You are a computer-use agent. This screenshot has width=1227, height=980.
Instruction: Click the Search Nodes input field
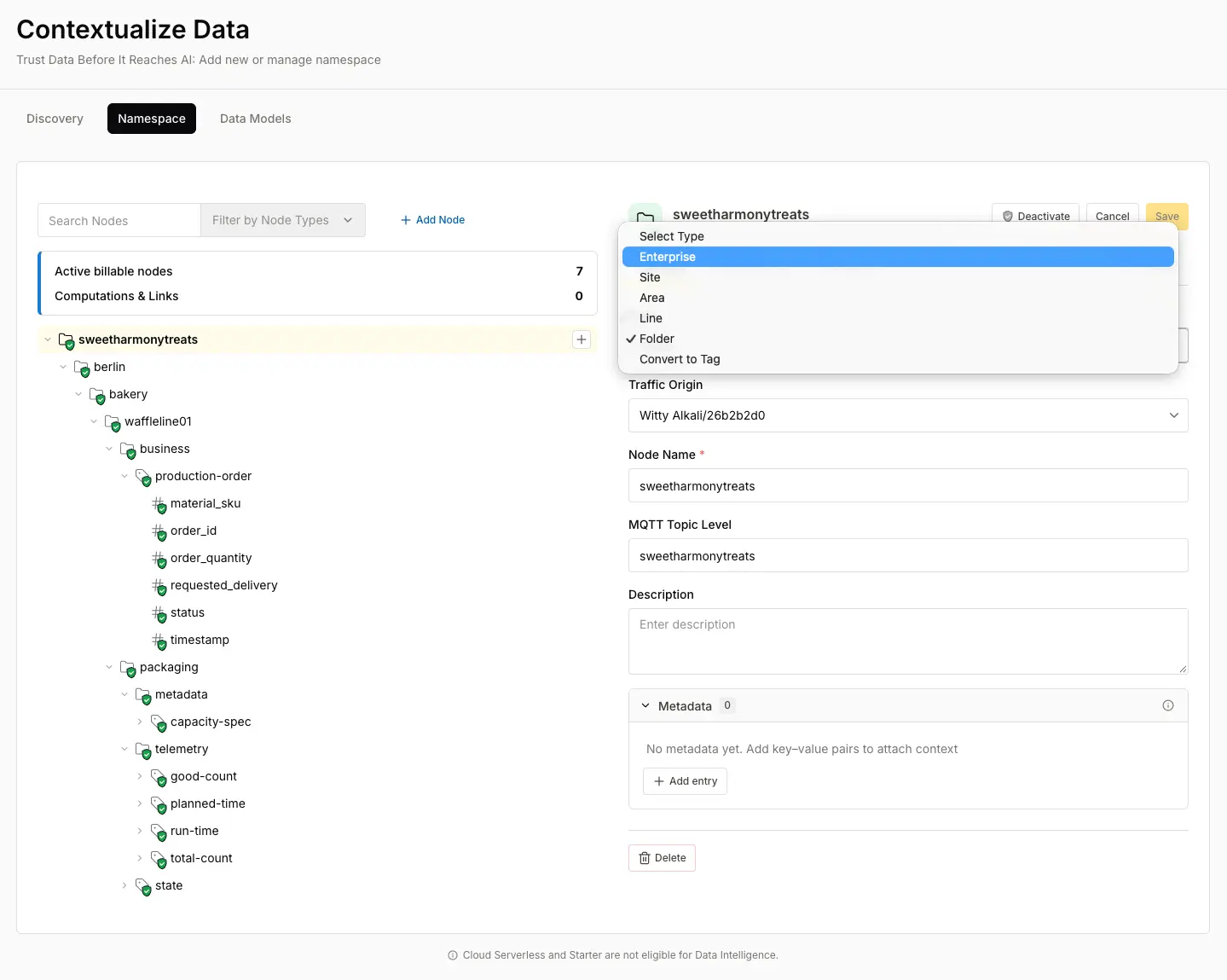(119, 220)
